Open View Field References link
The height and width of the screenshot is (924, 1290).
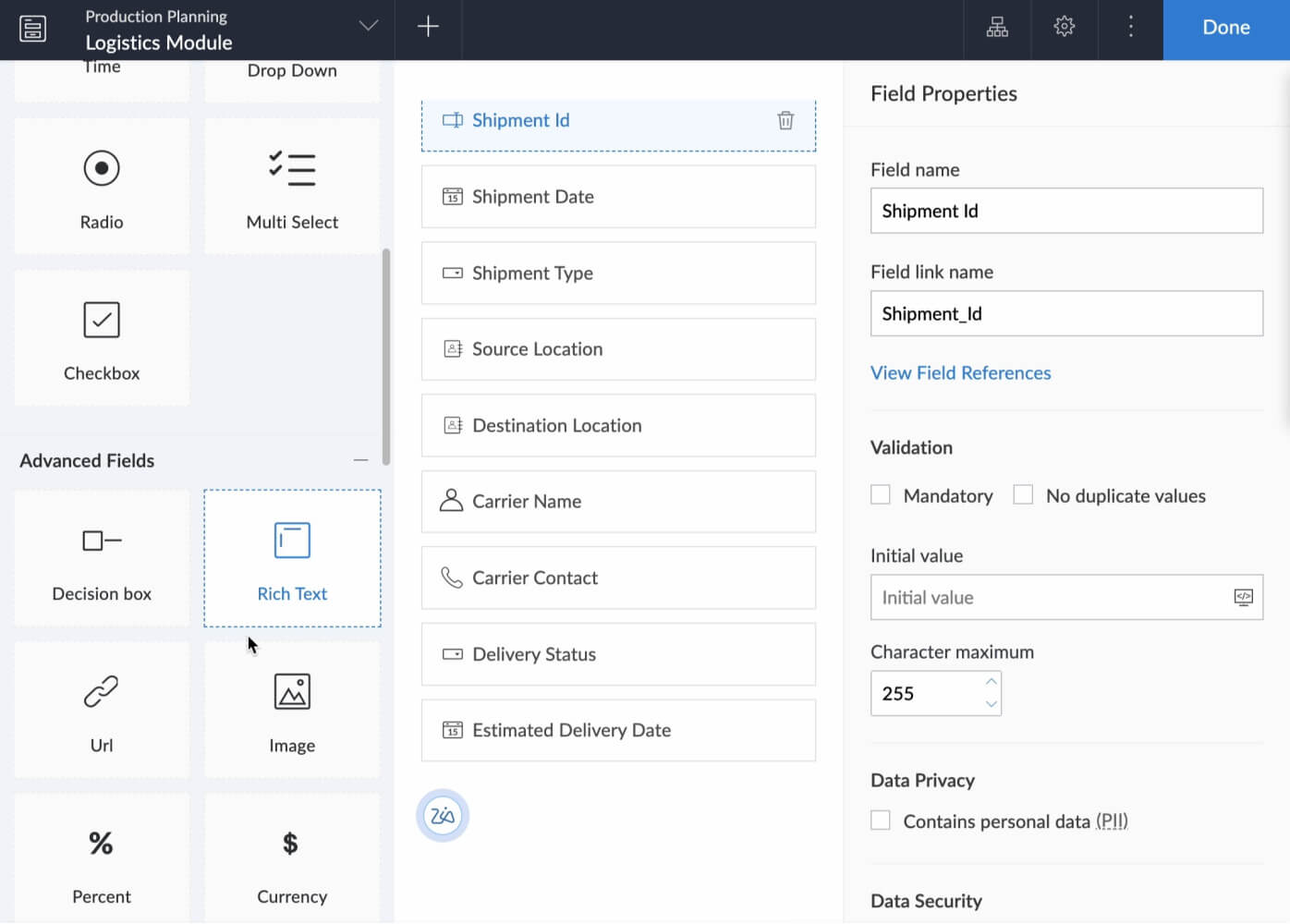[x=960, y=373]
